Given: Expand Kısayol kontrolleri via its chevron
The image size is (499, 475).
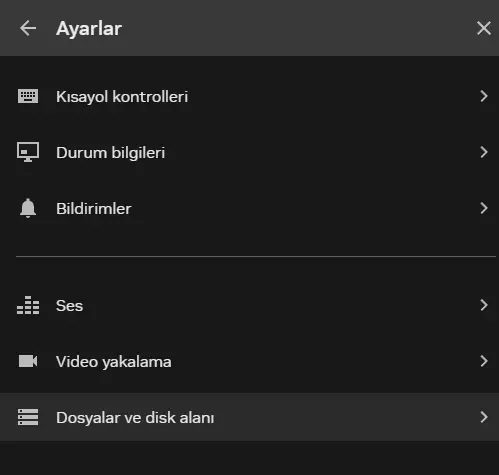Looking at the screenshot, I should tap(484, 96).
